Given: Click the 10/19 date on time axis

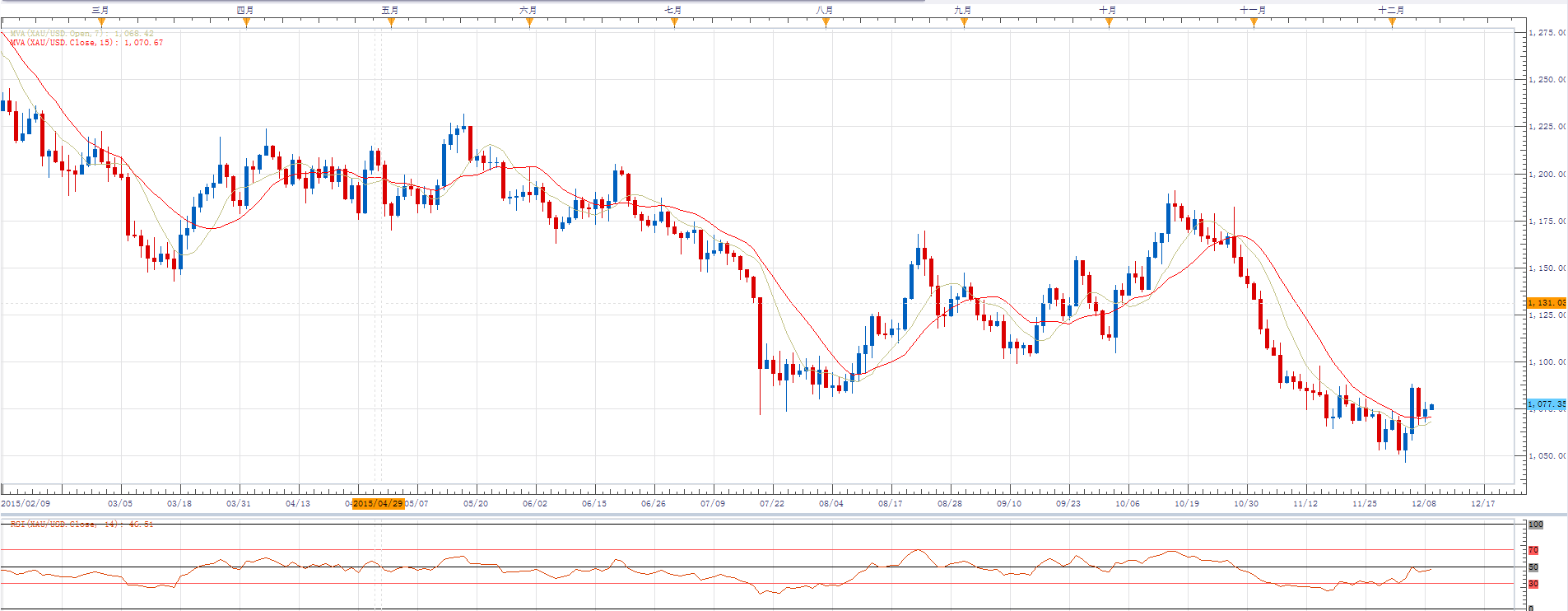Looking at the screenshot, I should pos(1187,503).
